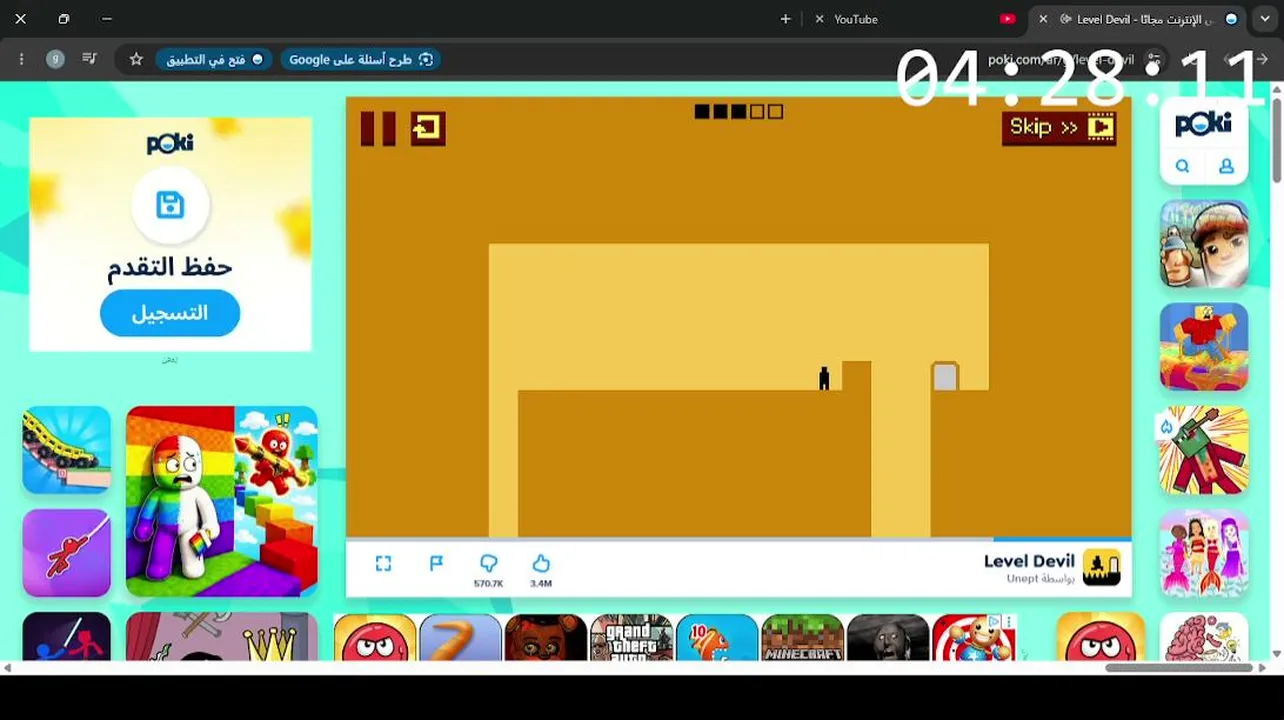Open the Poki user account icon
This screenshot has width=1284, height=720.
click(x=1226, y=167)
